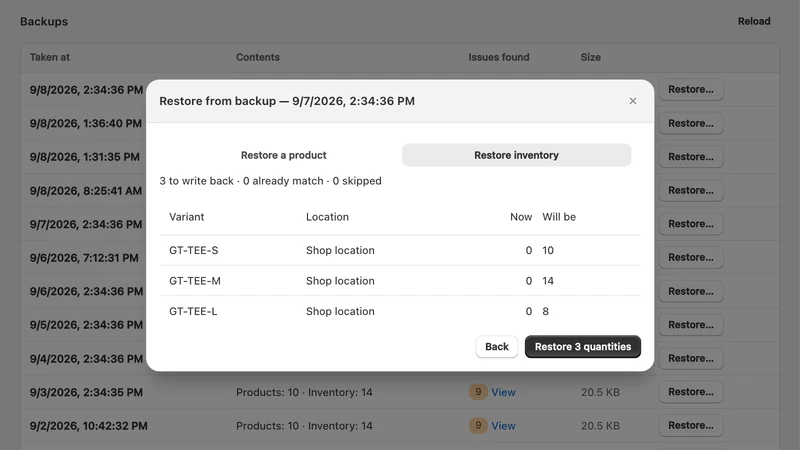Select the Restore inventory tab
Screen dimensions: 800x450
[516, 155]
